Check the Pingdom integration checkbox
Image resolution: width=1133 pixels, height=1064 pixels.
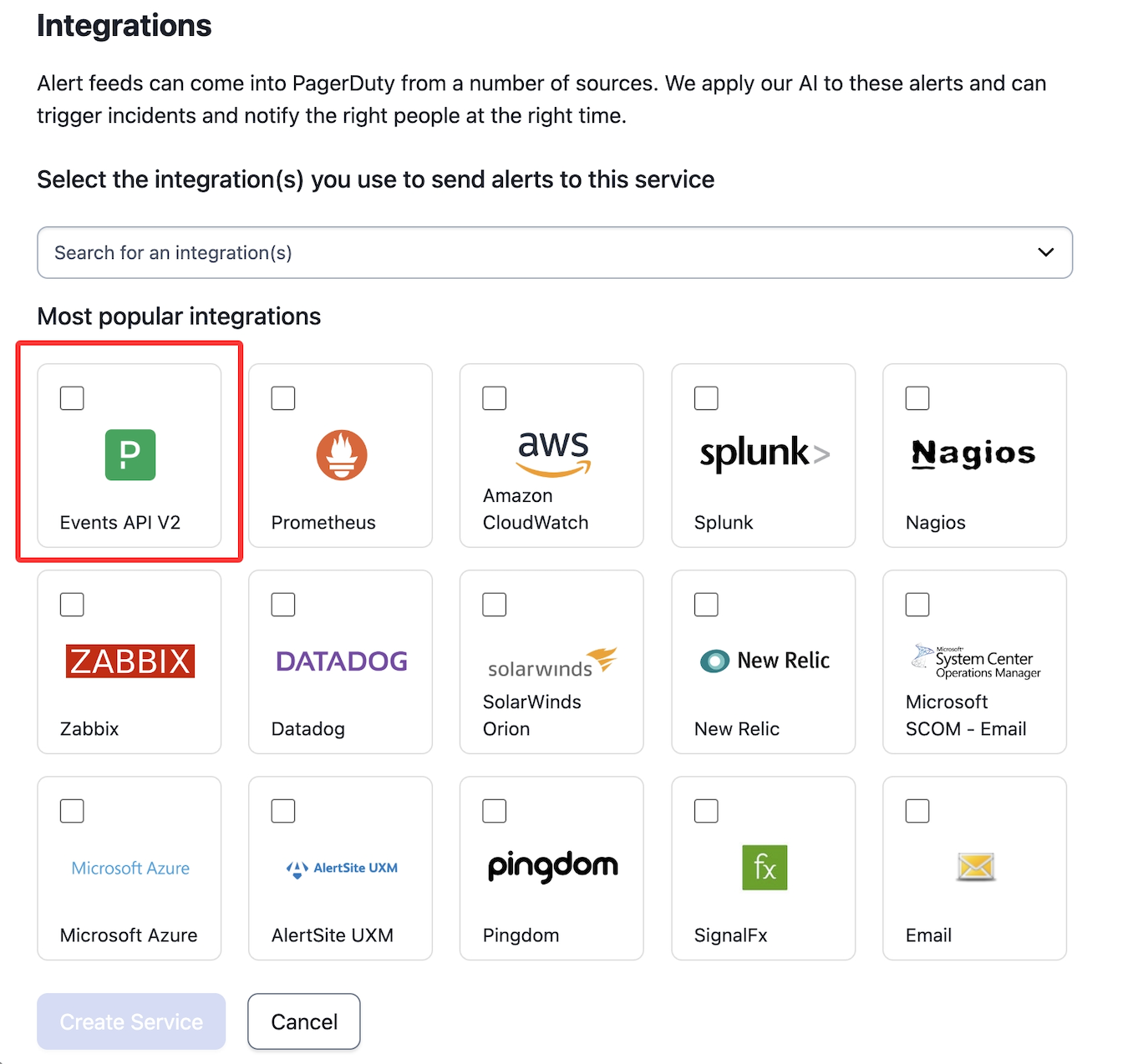click(495, 811)
